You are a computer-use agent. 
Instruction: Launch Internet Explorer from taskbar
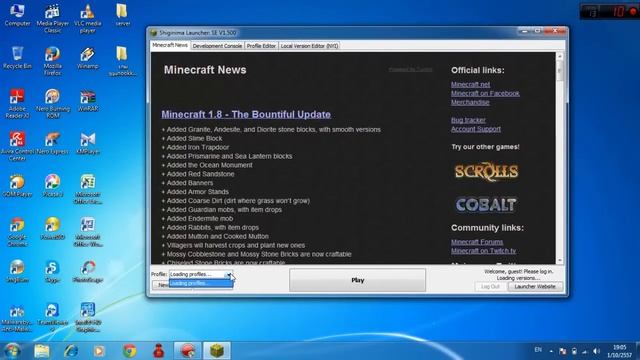(x=71, y=351)
